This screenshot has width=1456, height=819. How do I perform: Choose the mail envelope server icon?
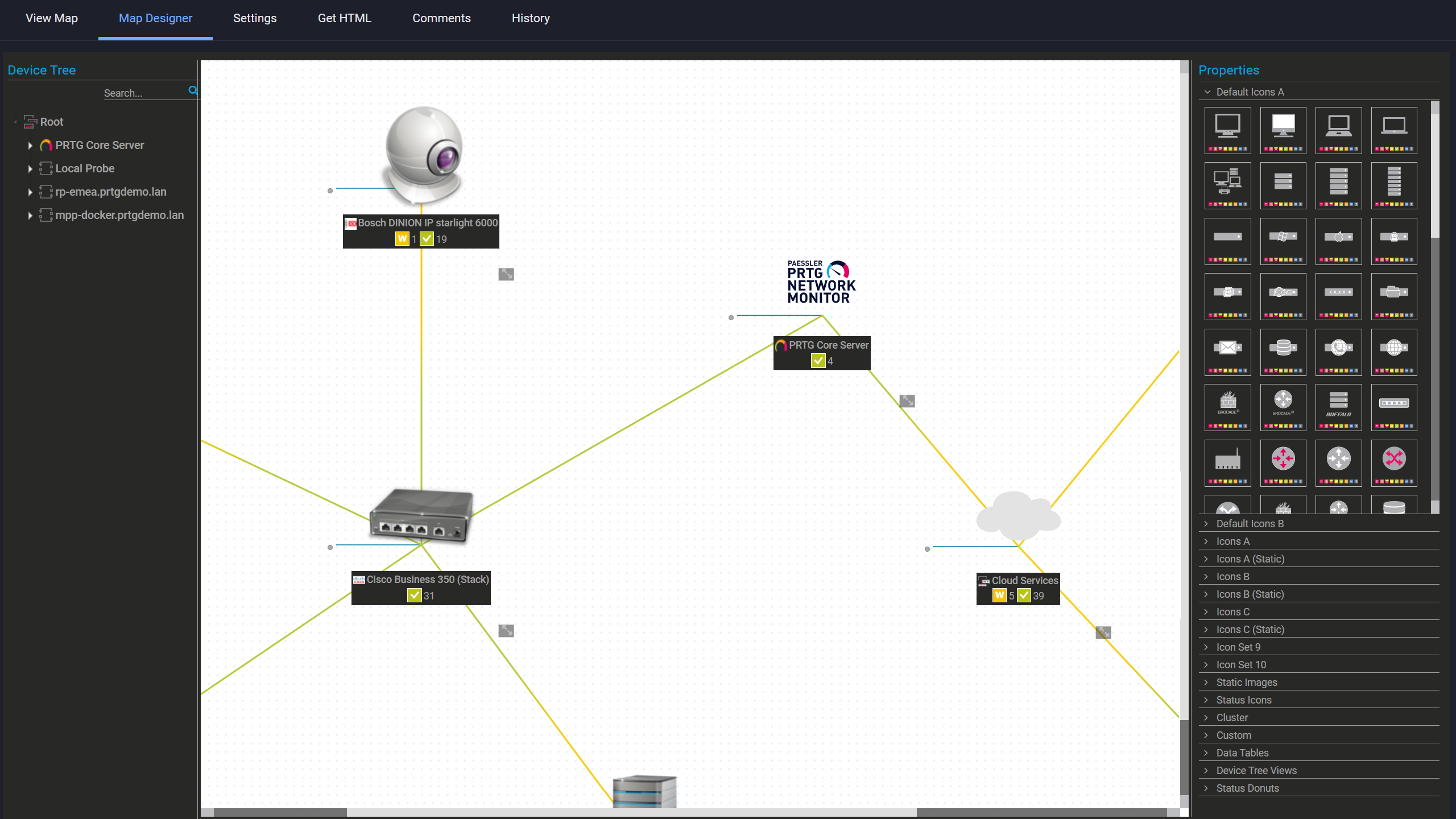(x=1228, y=352)
